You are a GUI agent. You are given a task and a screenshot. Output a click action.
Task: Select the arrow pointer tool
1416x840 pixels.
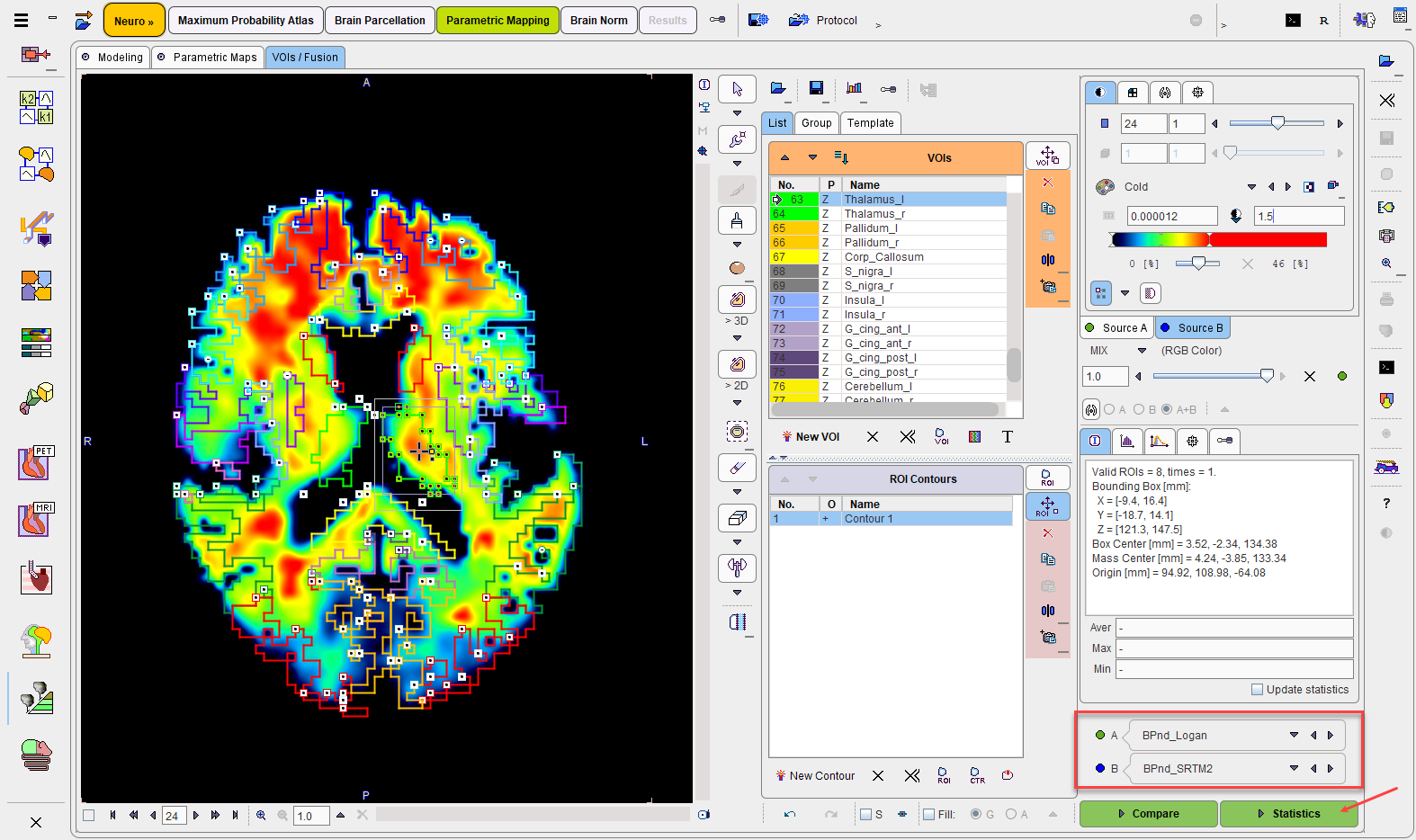(x=737, y=89)
